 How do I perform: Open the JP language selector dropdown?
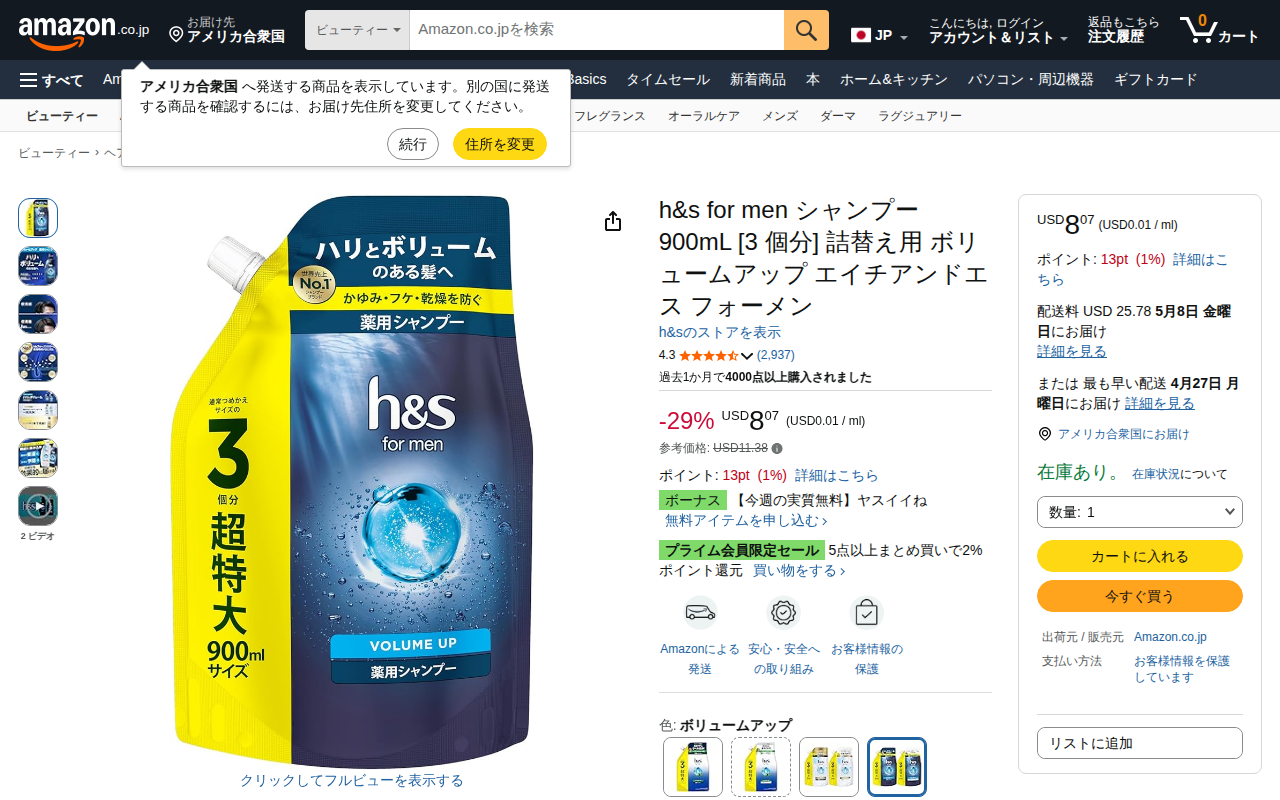[x=879, y=36]
